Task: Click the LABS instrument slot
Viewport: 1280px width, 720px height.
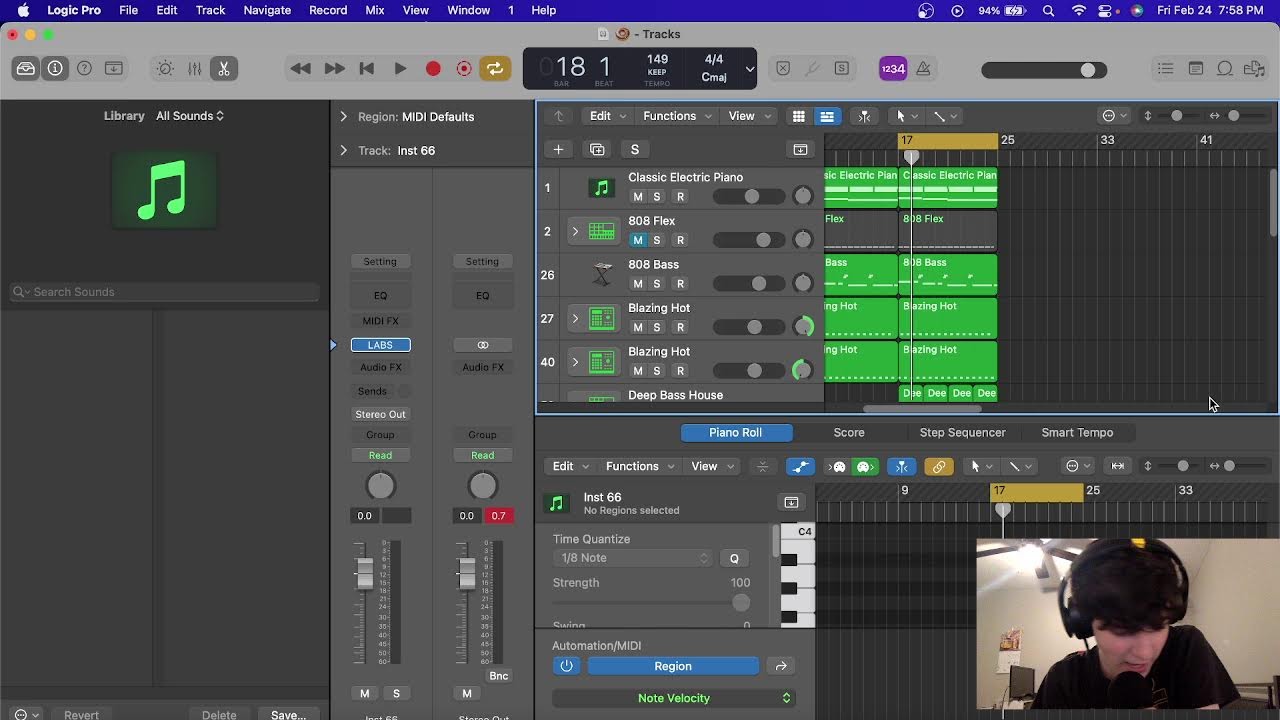Action: pos(380,345)
